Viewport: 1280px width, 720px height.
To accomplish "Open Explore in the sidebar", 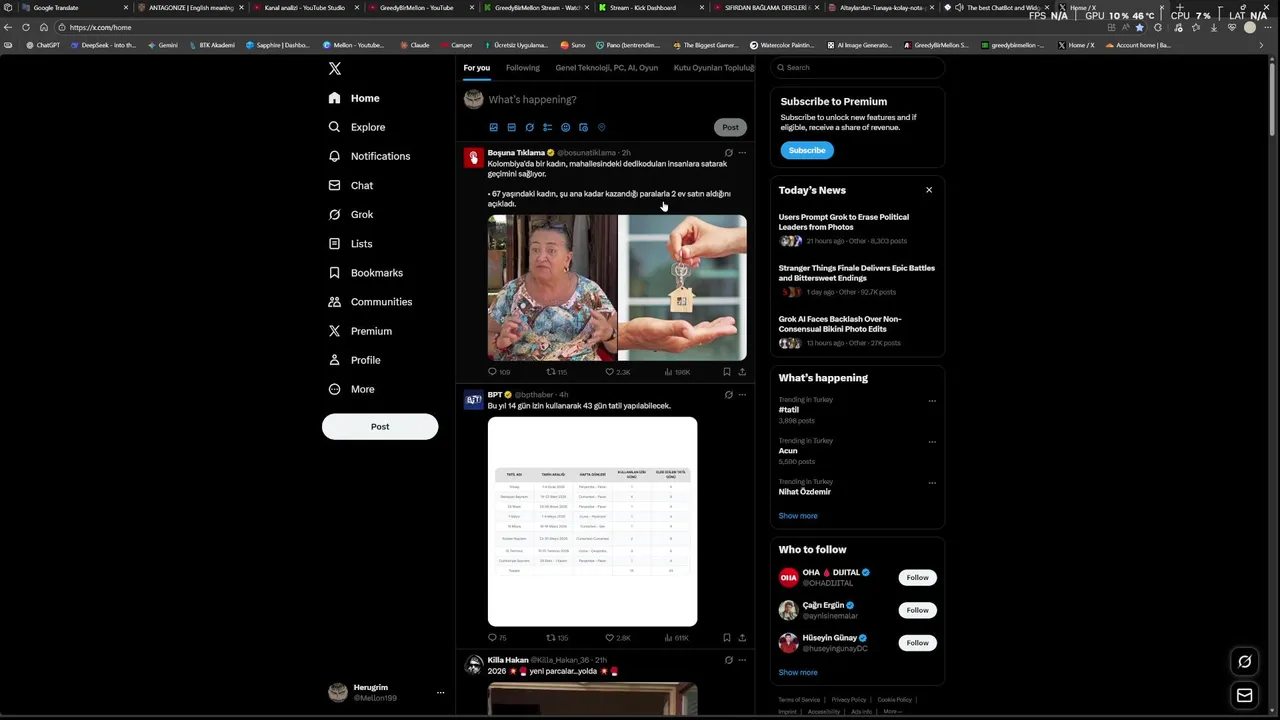I will pyautogui.click(x=357, y=127).
